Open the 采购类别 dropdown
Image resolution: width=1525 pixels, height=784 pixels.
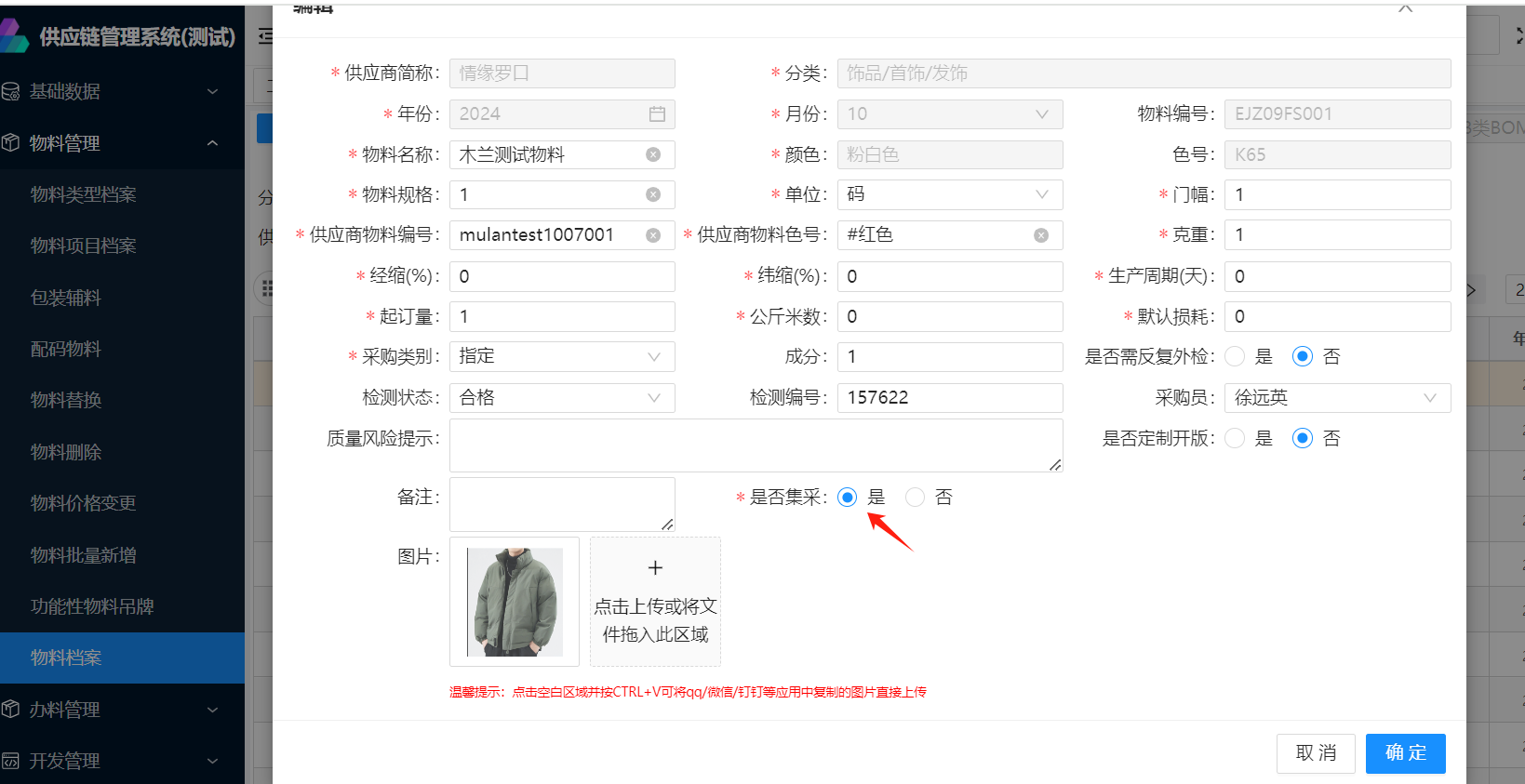pos(562,356)
